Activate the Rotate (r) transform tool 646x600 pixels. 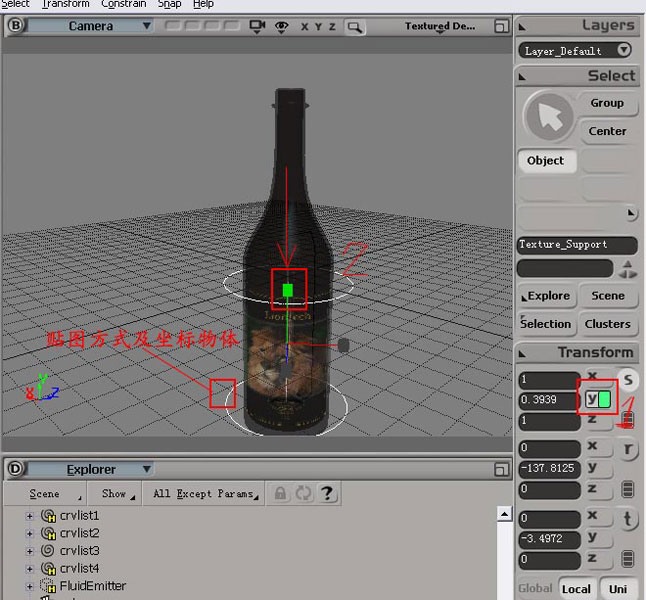pos(628,449)
